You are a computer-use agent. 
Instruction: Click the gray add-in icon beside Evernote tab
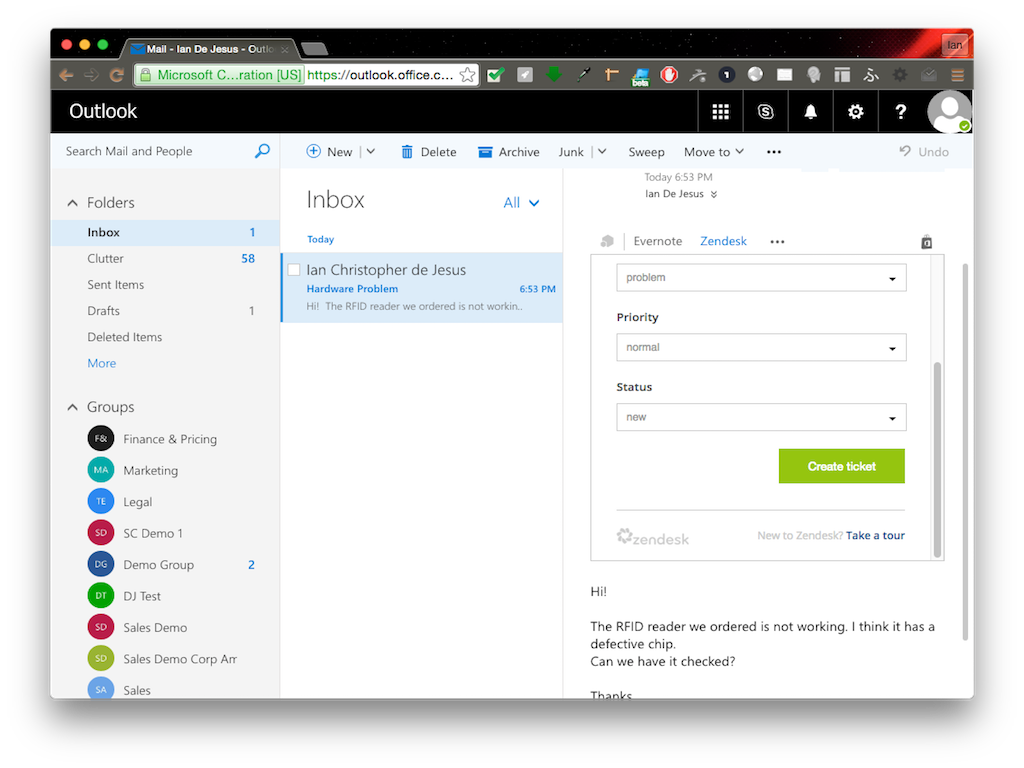pos(608,240)
